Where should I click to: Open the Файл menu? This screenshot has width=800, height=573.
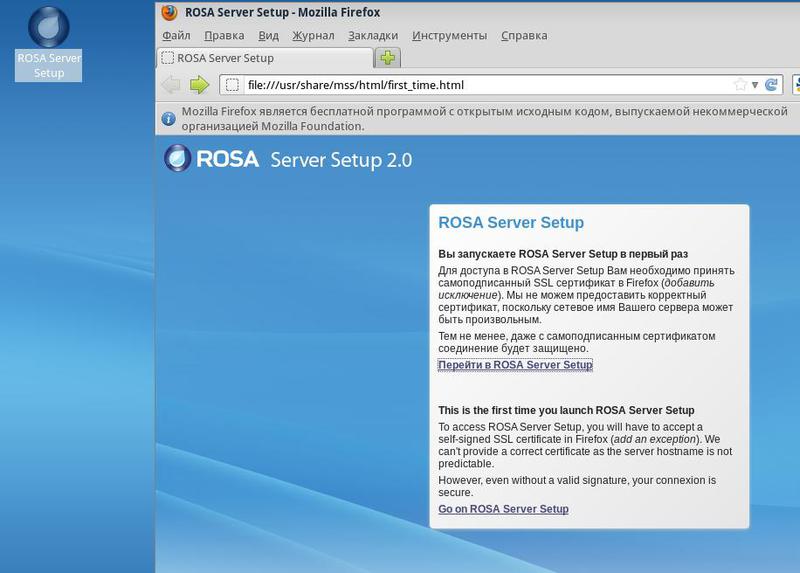click(176, 35)
